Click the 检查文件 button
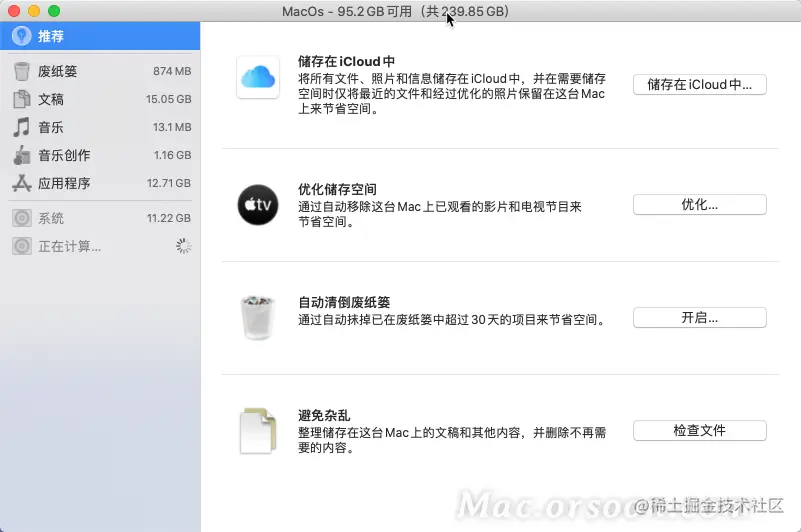Viewport: 801px width, 532px height. tap(699, 430)
